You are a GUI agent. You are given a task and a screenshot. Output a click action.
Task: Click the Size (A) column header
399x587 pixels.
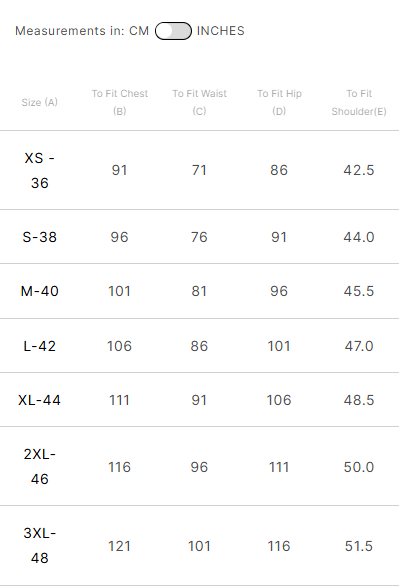coord(40,102)
